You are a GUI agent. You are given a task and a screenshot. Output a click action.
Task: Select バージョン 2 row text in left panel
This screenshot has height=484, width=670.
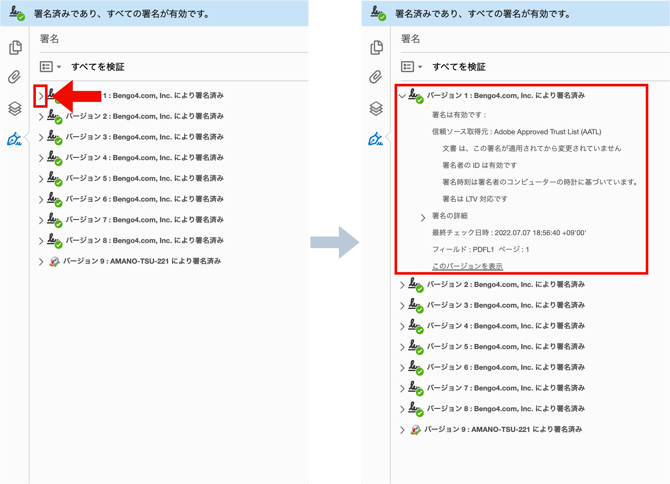coord(144,116)
